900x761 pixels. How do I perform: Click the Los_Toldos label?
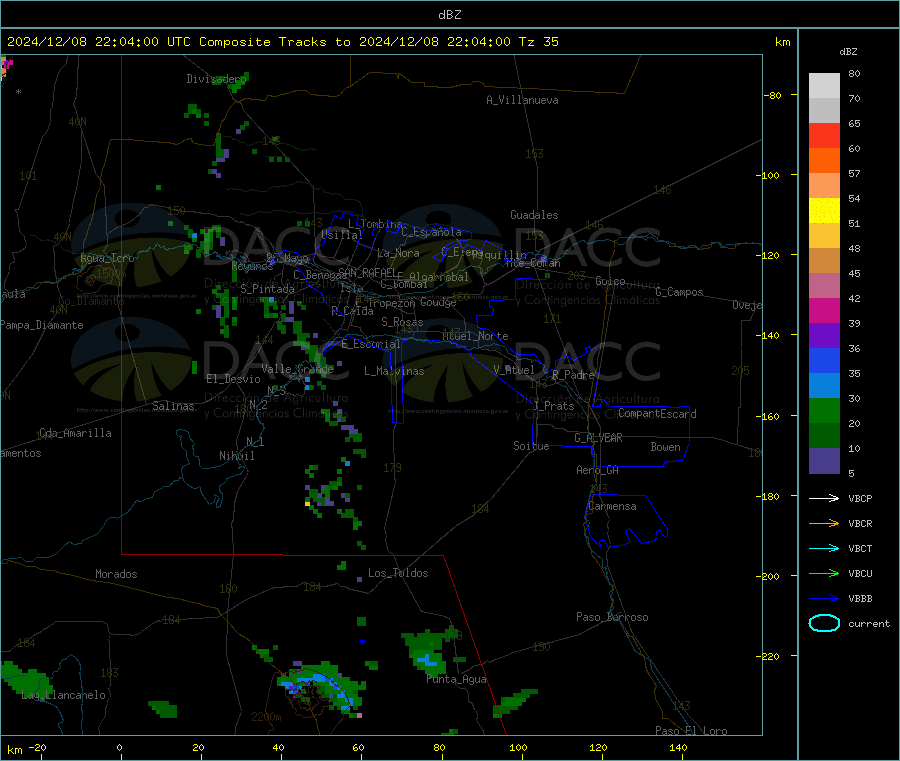[398, 573]
